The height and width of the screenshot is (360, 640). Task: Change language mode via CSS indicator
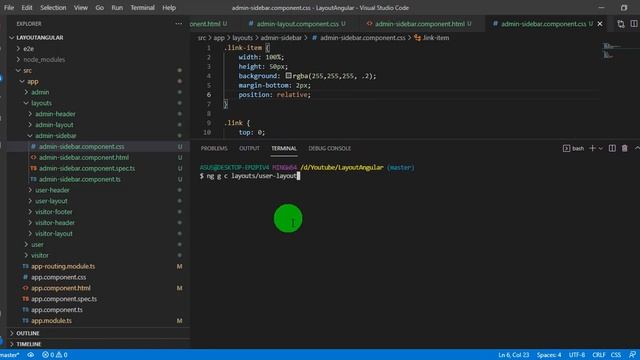616,355
